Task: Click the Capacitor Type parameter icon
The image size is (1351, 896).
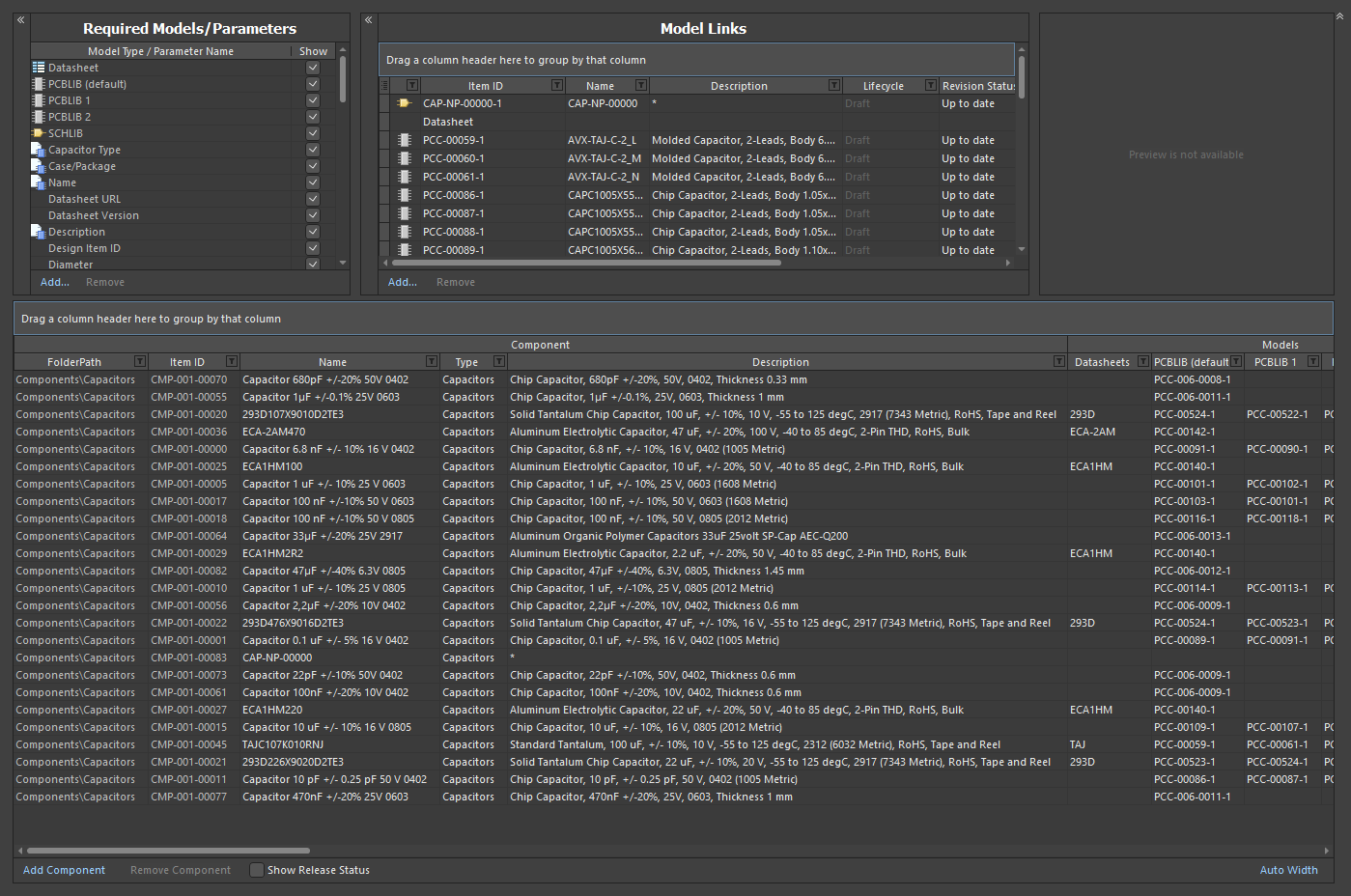Action: [39, 150]
